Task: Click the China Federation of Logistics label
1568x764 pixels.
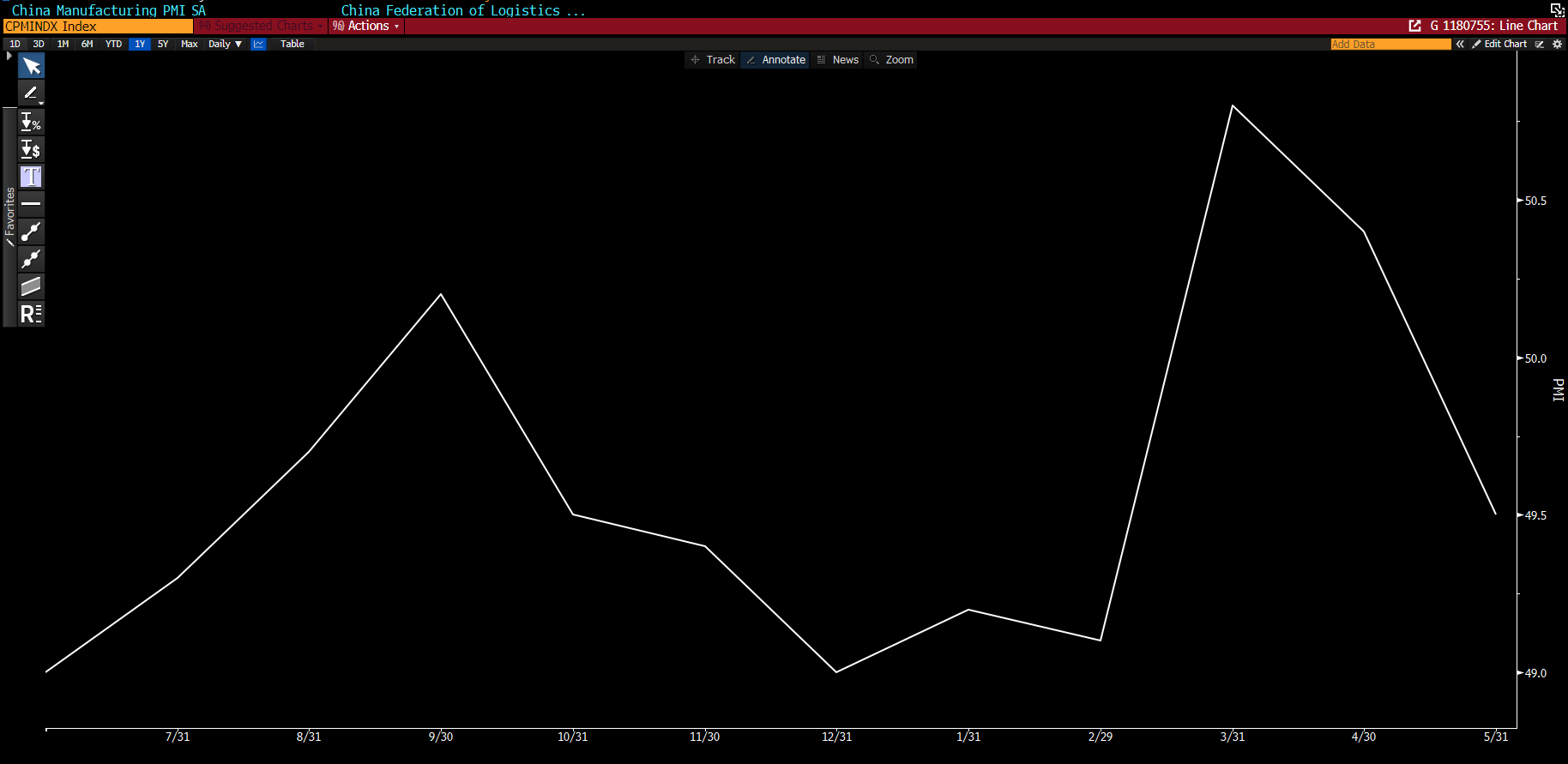Action: [463, 10]
